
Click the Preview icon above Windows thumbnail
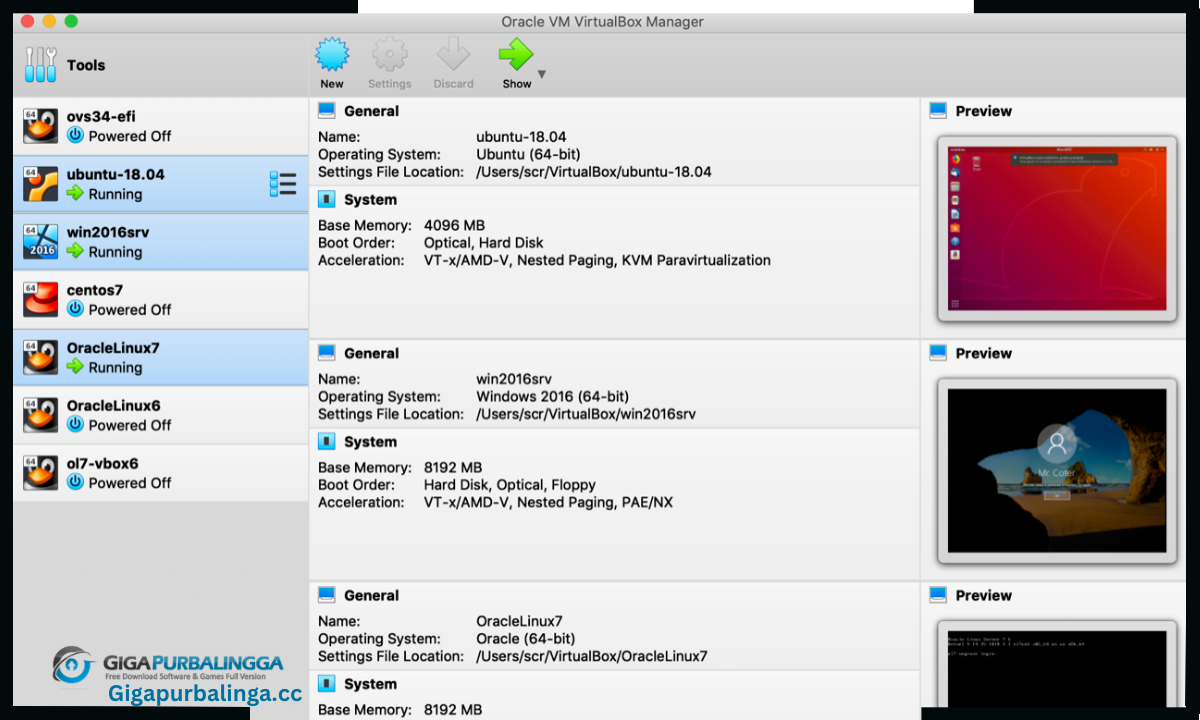pyautogui.click(x=938, y=353)
